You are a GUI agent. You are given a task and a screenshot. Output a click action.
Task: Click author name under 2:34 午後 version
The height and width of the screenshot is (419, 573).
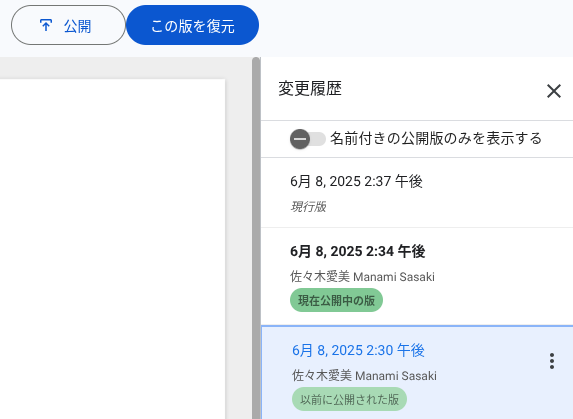click(x=363, y=277)
